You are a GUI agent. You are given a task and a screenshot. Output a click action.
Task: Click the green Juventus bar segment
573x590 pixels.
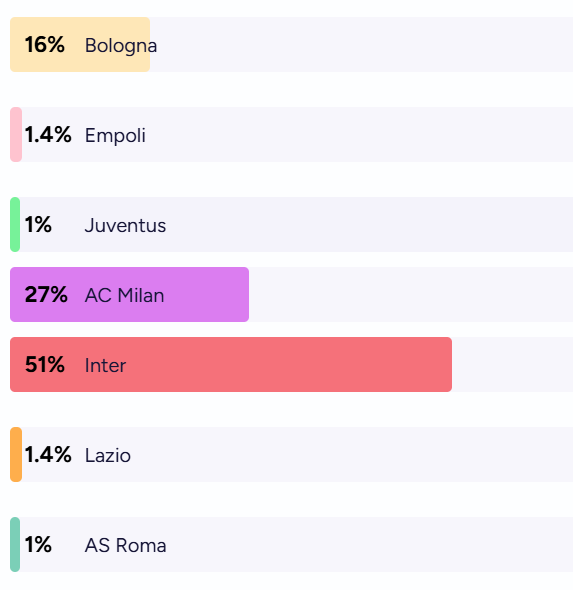click(15, 224)
